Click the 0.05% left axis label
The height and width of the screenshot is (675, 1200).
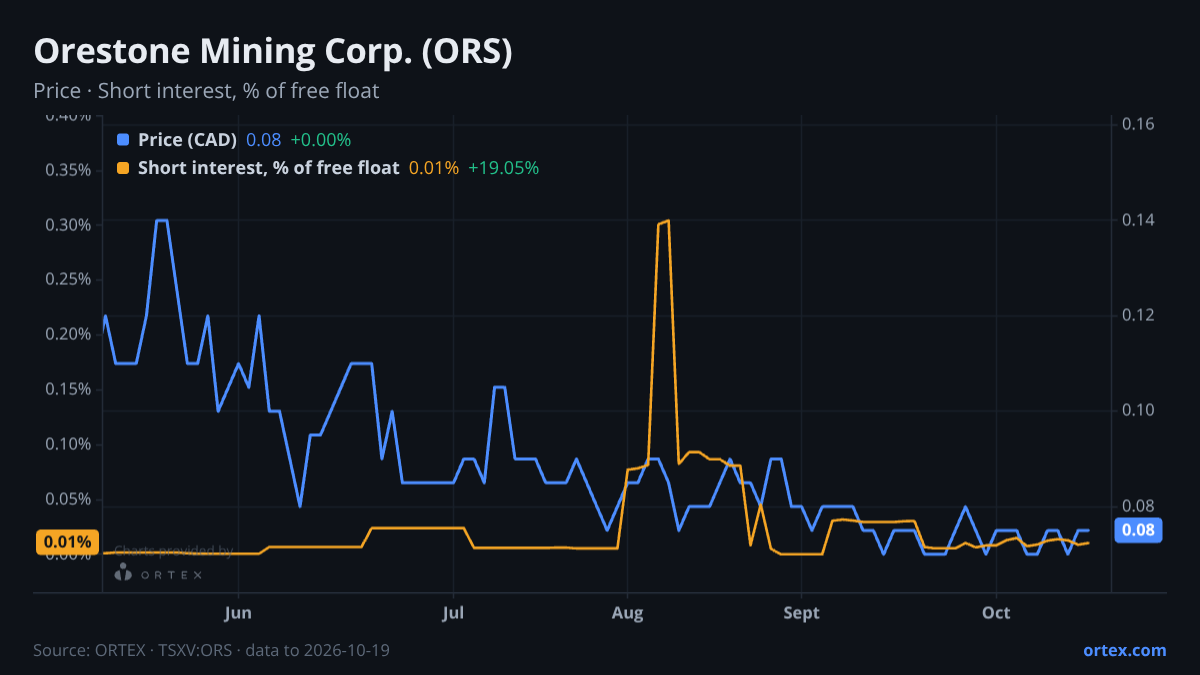coord(69,499)
